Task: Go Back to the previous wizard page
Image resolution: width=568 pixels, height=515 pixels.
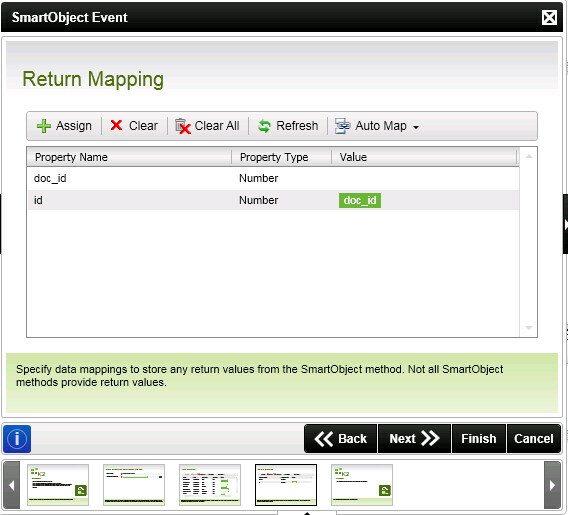Action: coord(341,439)
